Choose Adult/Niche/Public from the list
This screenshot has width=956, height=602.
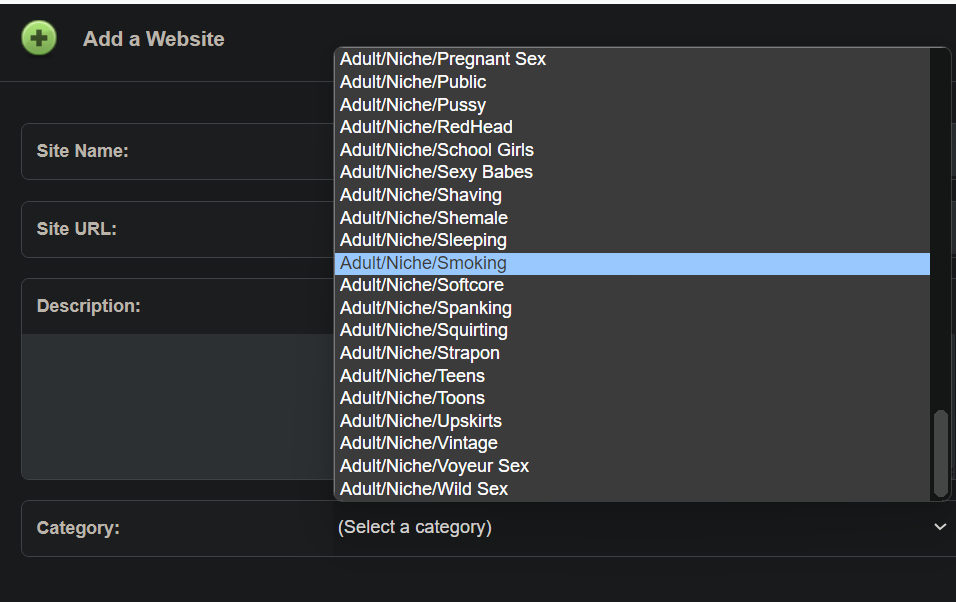pos(413,82)
